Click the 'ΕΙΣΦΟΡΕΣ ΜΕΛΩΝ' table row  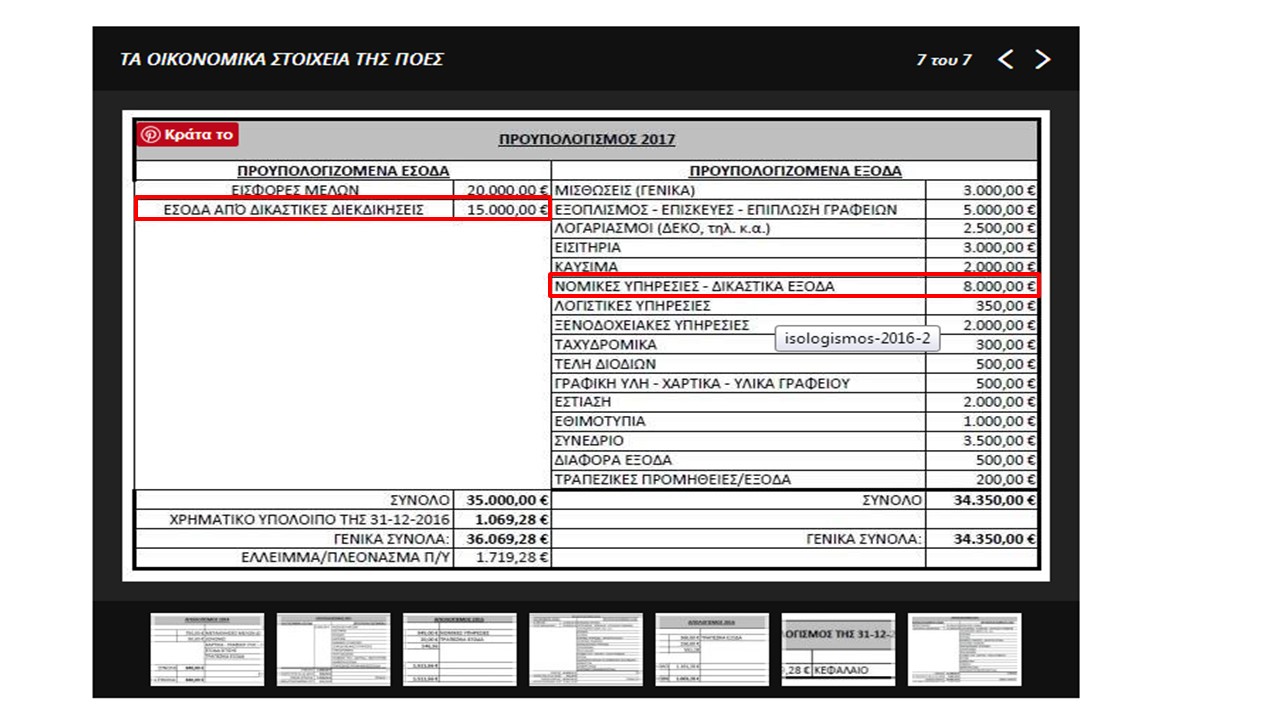click(x=294, y=190)
